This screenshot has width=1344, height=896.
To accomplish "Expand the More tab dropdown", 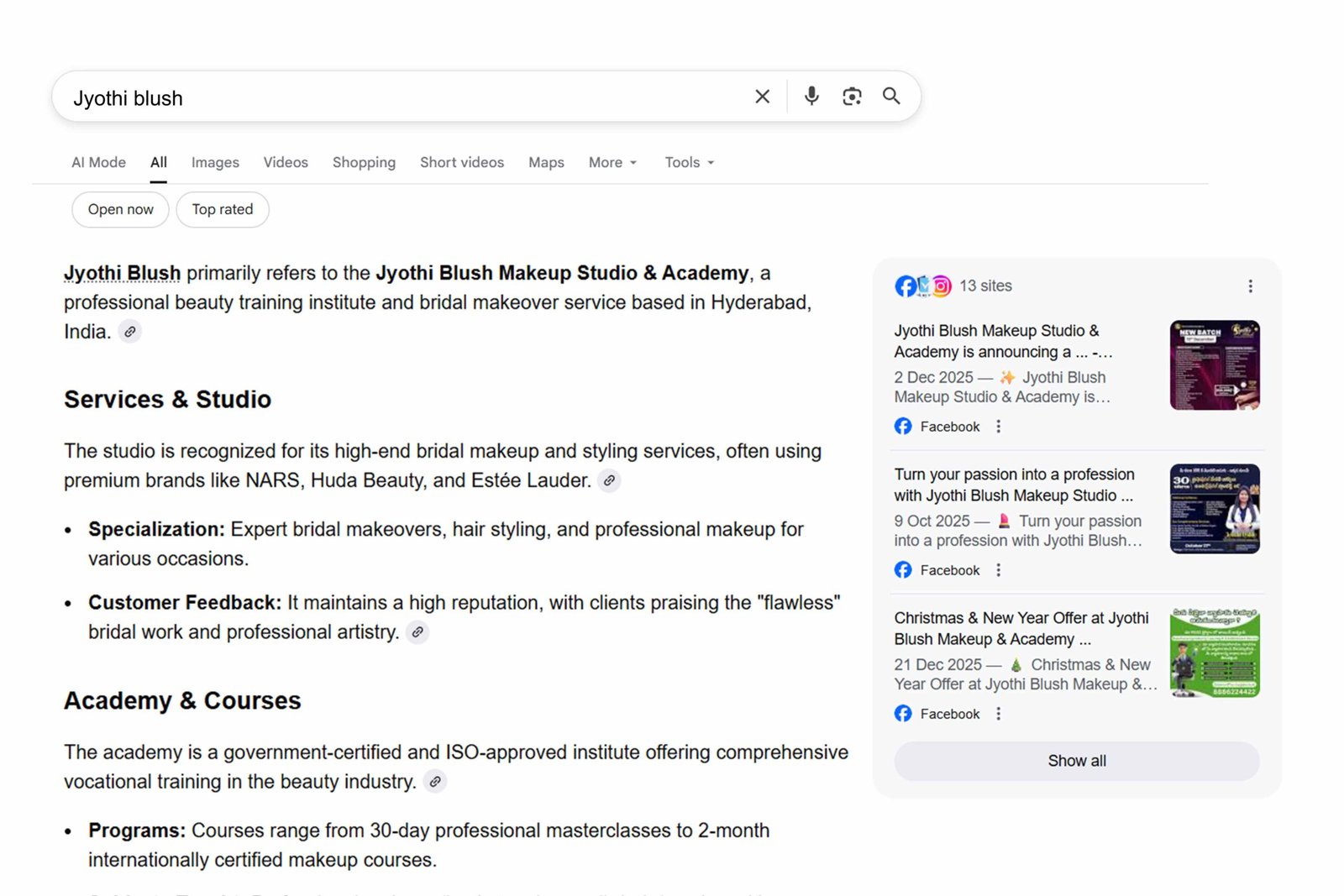I will point(612,162).
